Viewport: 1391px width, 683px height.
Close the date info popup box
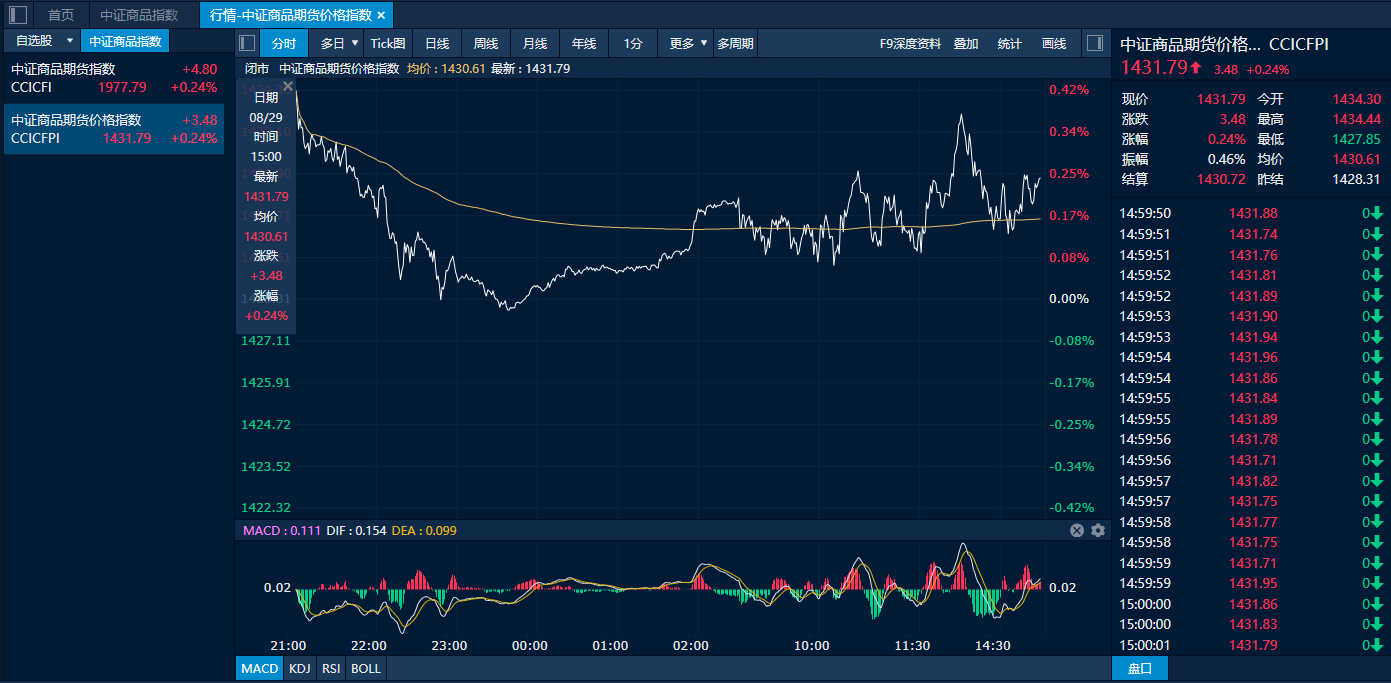point(288,87)
